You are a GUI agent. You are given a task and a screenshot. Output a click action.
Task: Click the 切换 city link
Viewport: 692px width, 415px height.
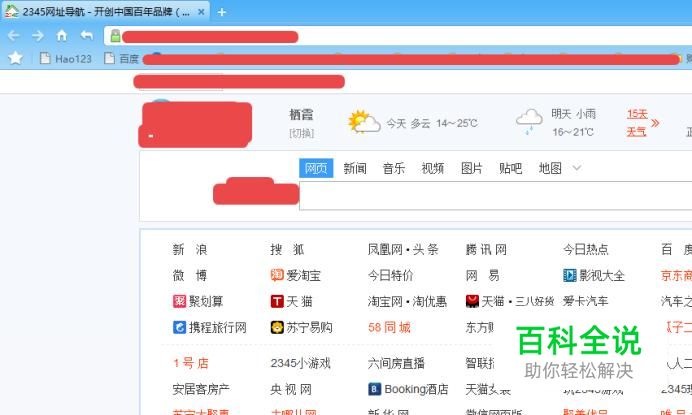tap(301, 133)
